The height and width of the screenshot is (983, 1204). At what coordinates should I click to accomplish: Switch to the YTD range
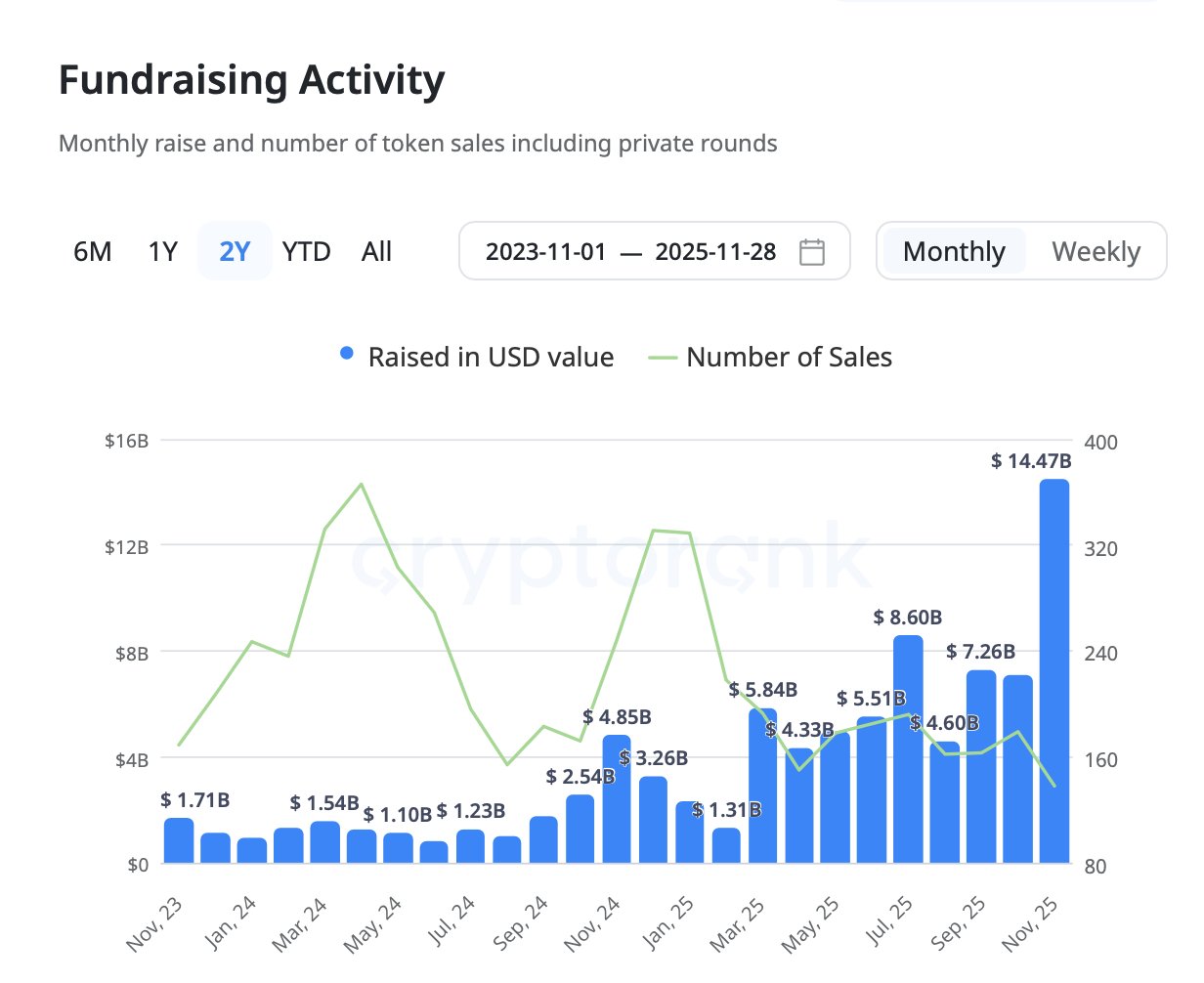(x=306, y=252)
